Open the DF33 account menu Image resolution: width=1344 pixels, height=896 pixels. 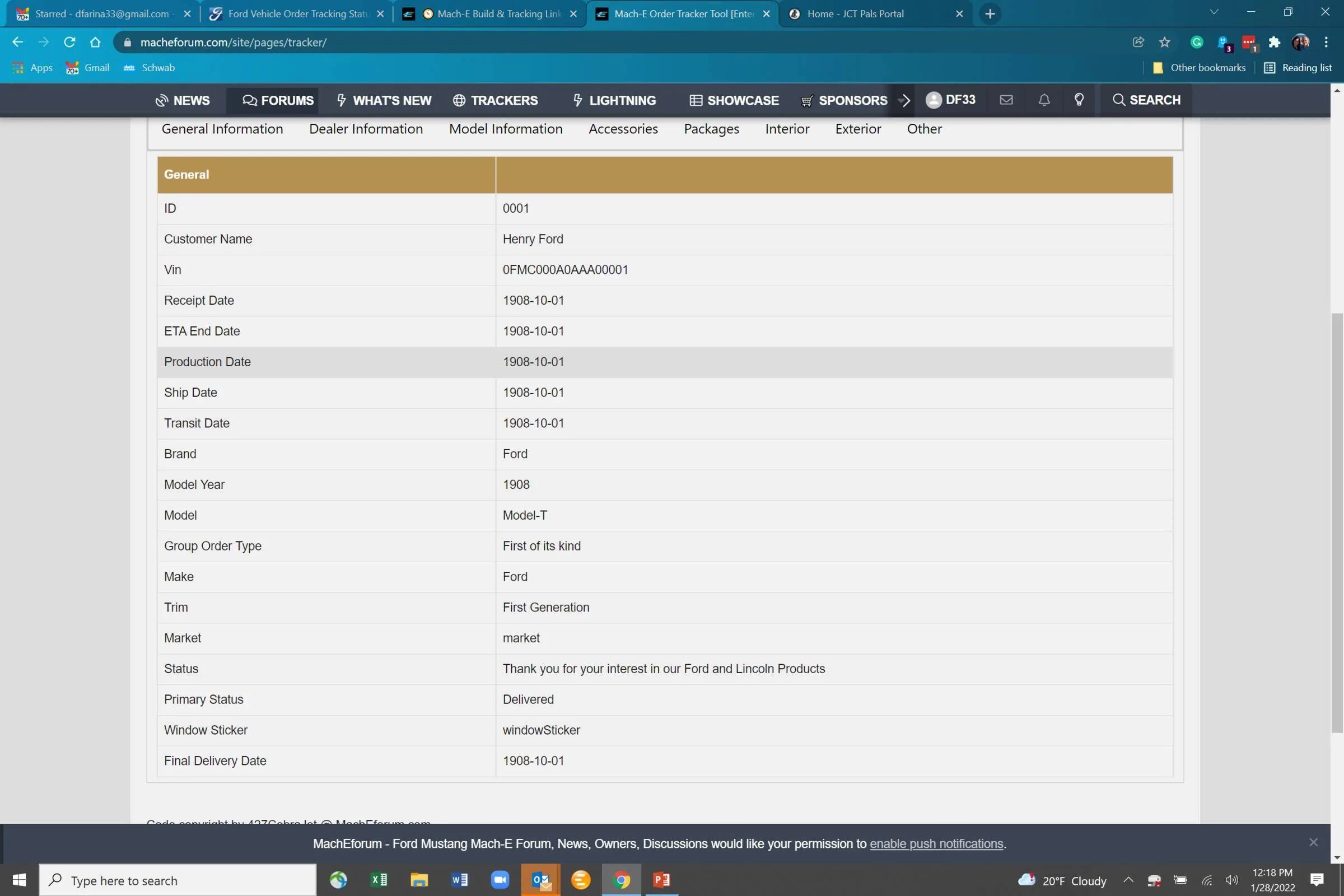point(950,100)
